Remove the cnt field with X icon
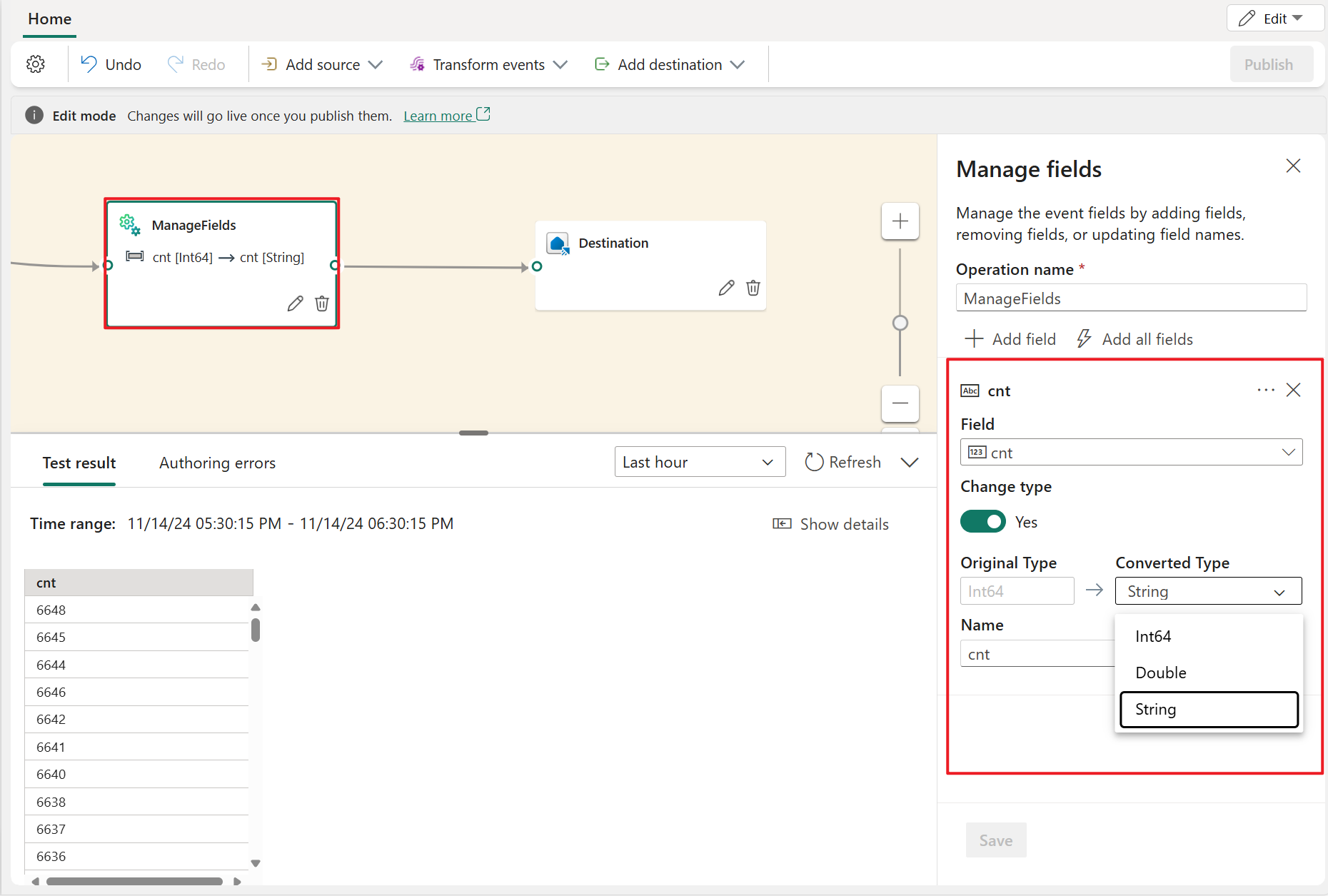Image resolution: width=1328 pixels, height=896 pixels. point(1293,390)
